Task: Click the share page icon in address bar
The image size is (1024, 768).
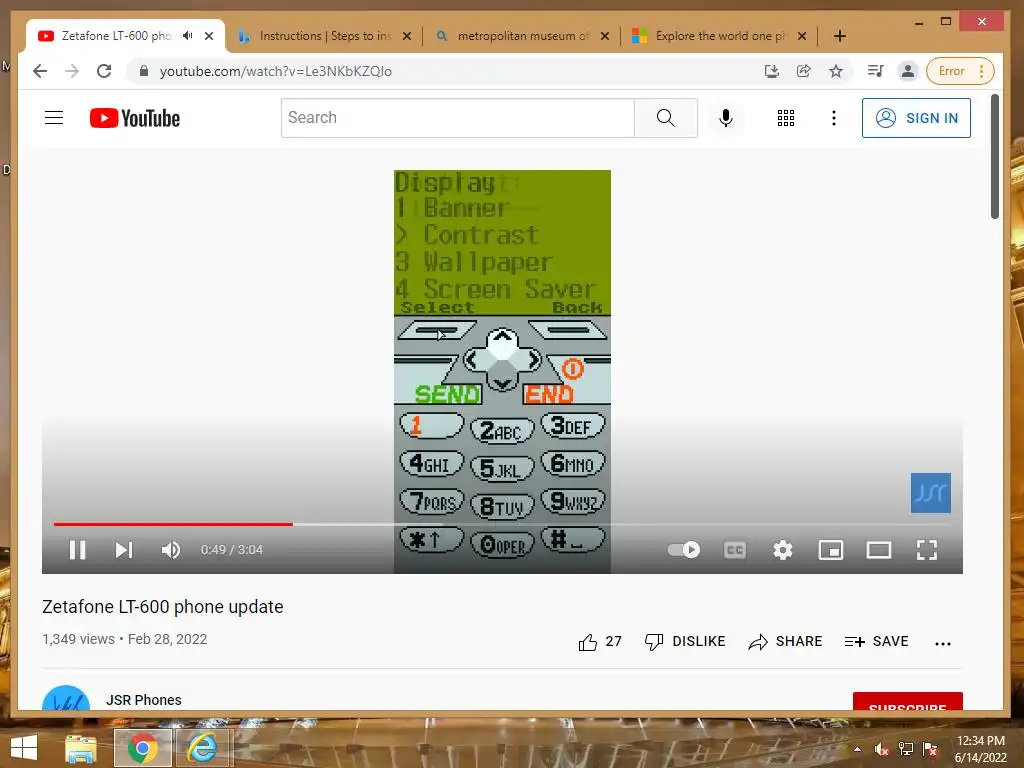Action: tap(803, 71)
